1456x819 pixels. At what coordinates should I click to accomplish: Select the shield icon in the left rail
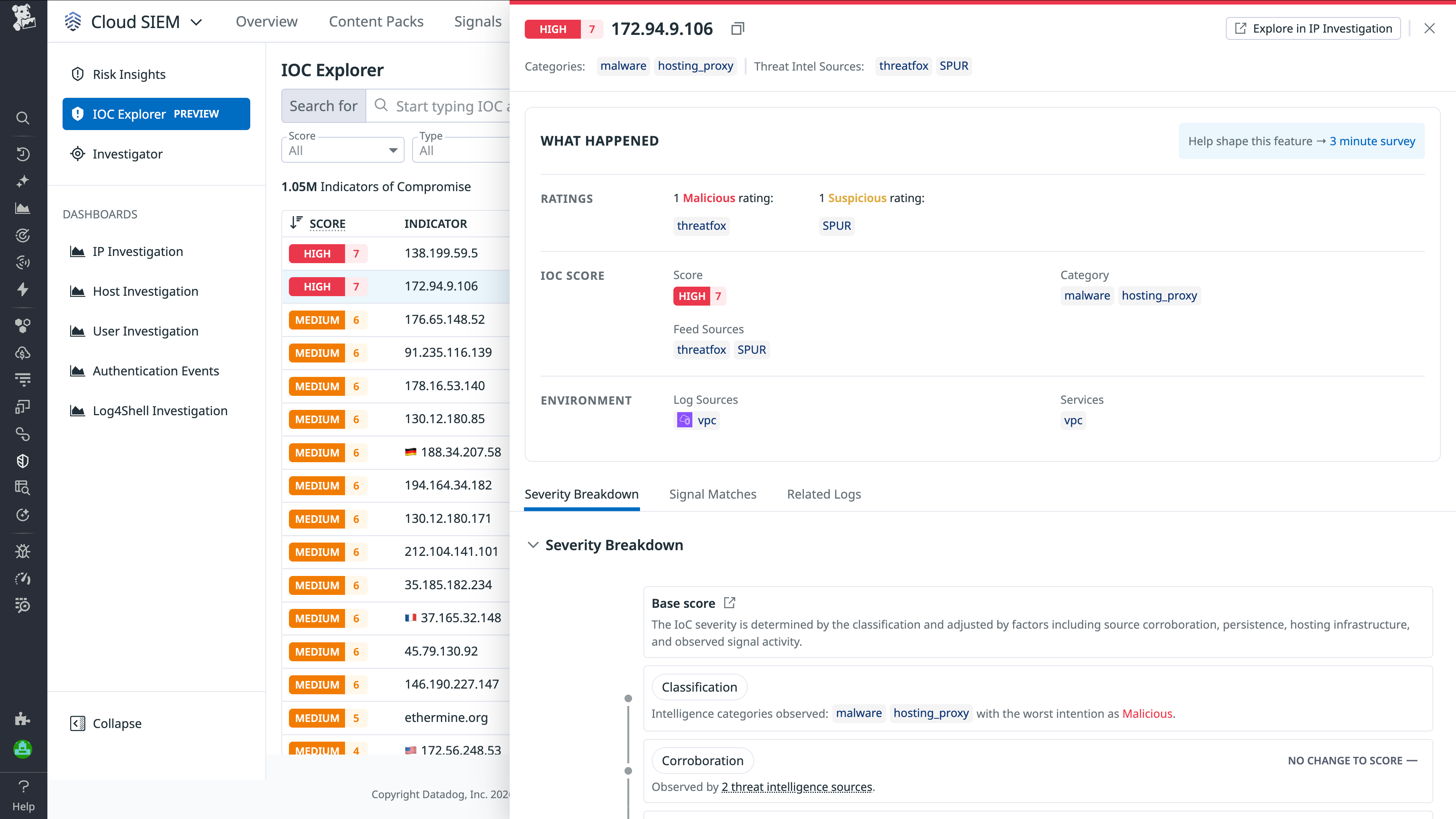click(x=23, y=461)
